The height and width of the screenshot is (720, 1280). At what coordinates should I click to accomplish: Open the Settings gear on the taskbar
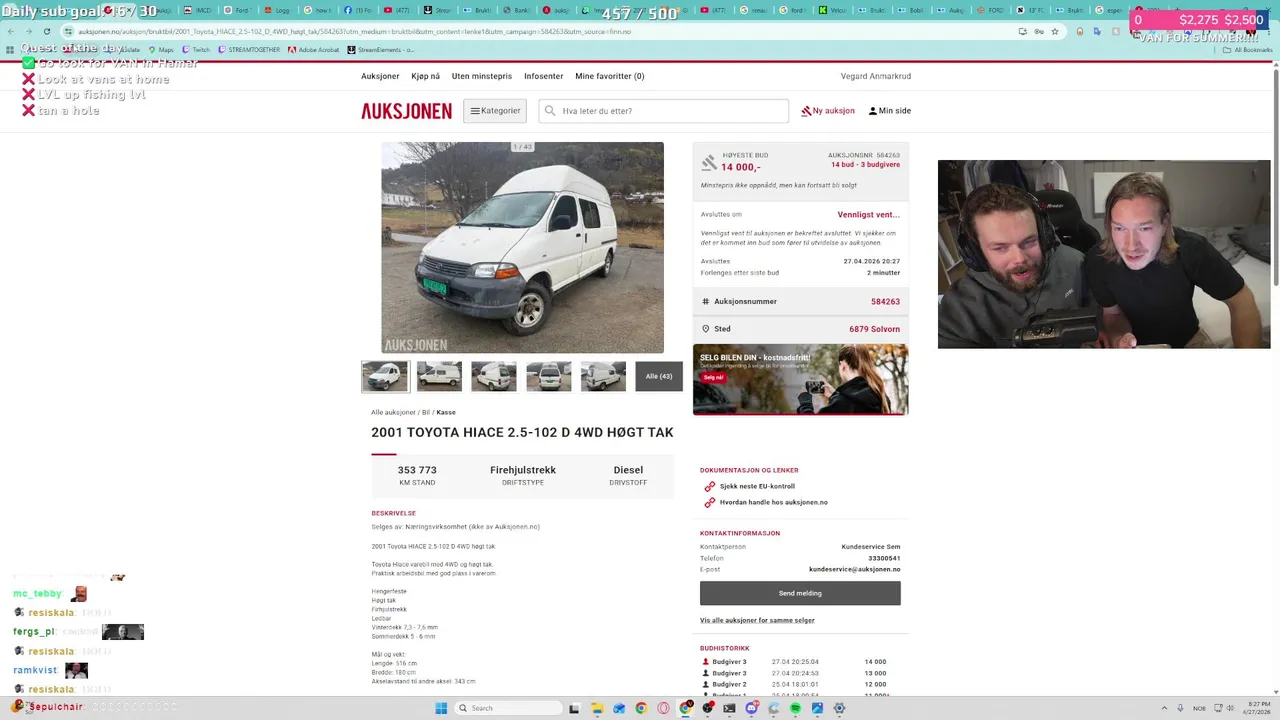click(839, 708)
